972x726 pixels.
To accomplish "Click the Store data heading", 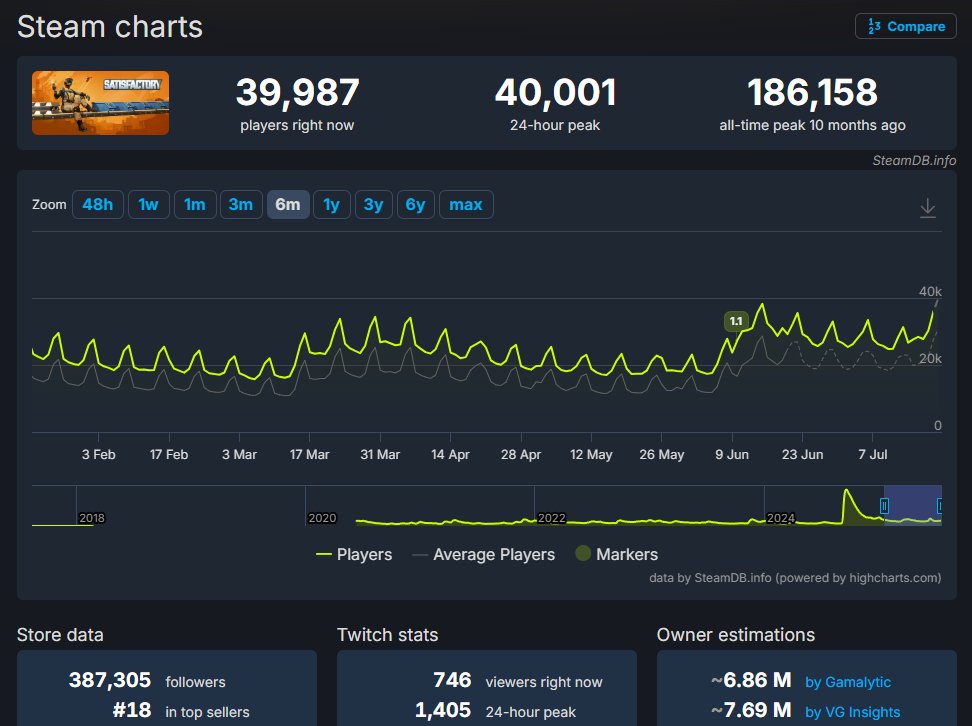I will (x=60, y=635).
